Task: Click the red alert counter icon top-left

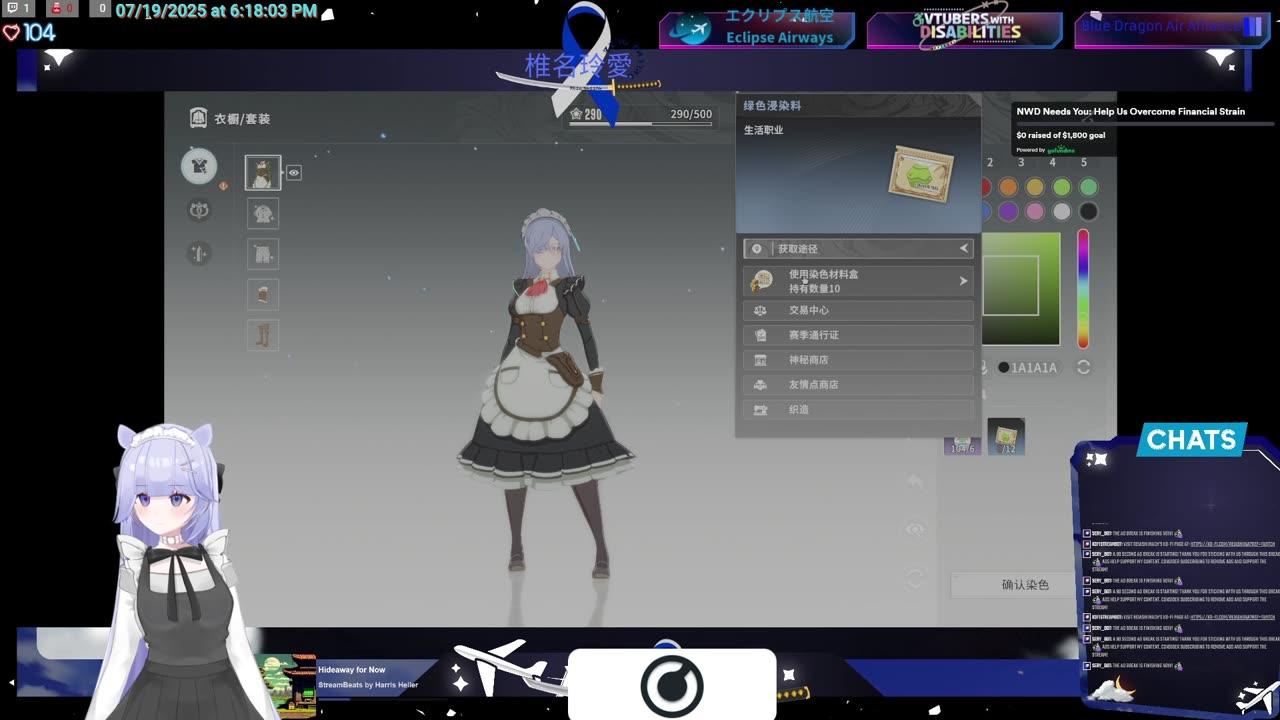Action: click(62, 9)
